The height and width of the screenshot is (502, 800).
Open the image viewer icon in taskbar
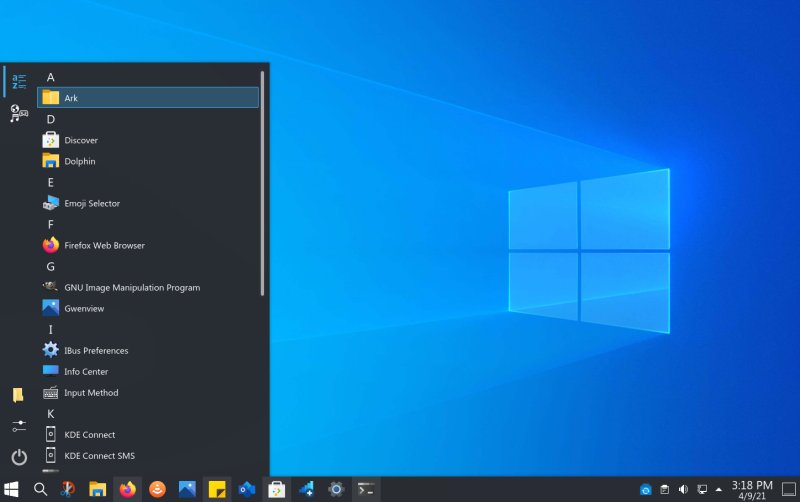pos(187,489)
